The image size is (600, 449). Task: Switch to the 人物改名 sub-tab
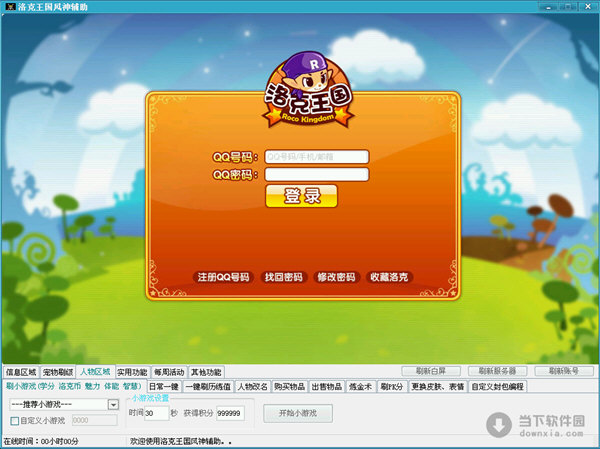pyautogui.click(x=253, y=387)
